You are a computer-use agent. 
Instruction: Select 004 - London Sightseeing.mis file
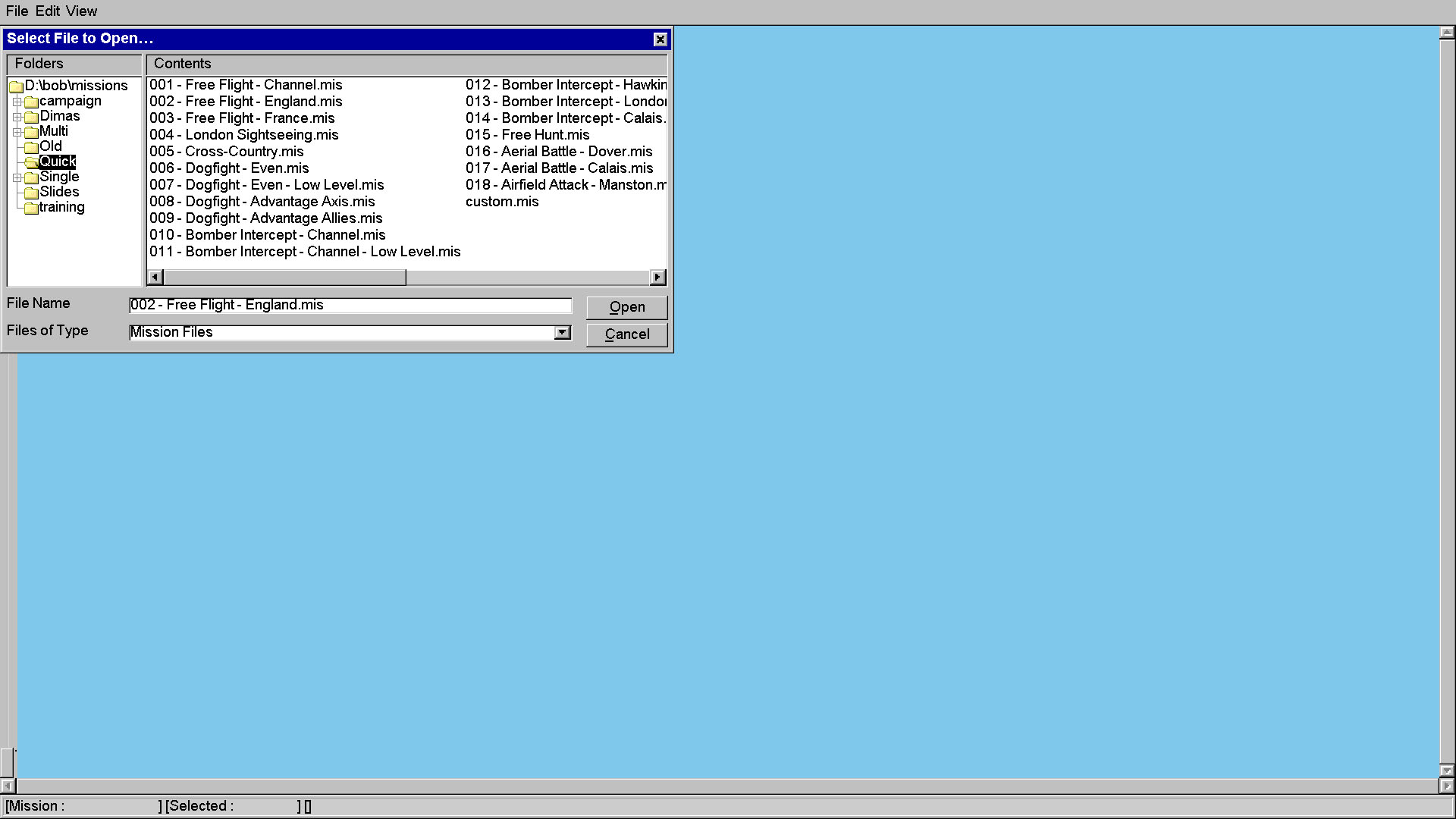243,135
